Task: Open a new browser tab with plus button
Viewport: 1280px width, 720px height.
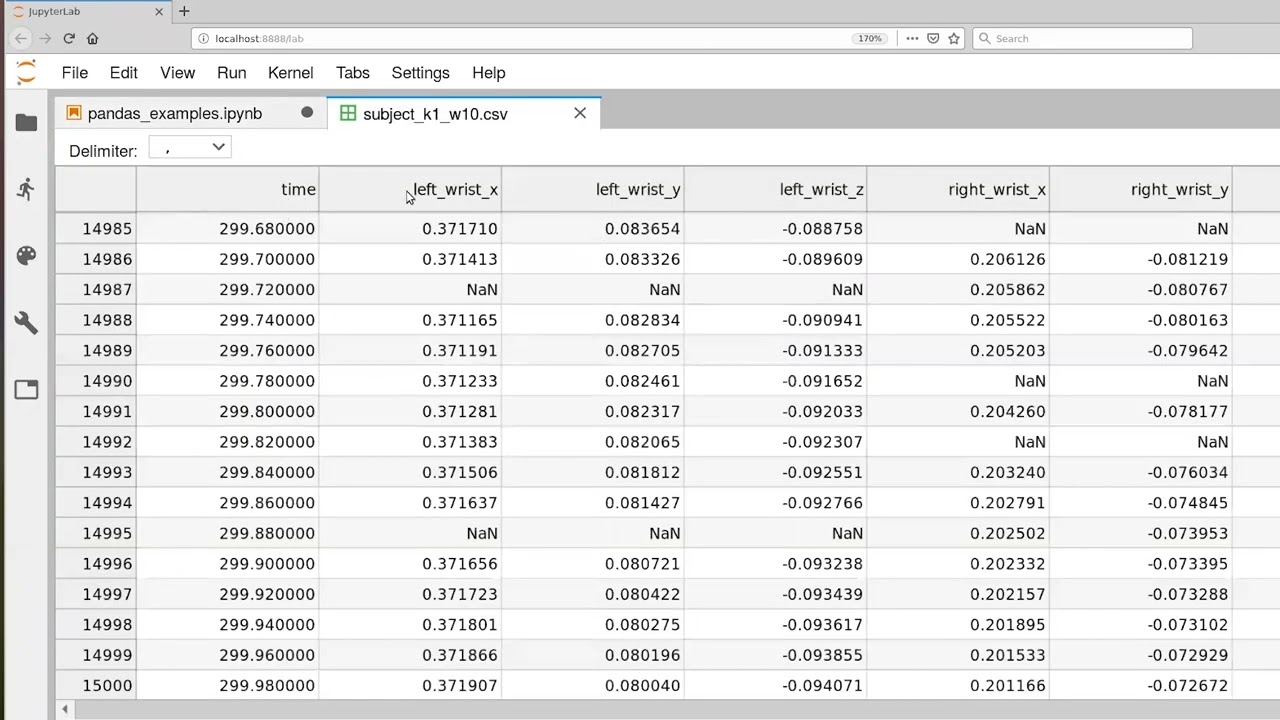Action: click(x=184, y=11)
